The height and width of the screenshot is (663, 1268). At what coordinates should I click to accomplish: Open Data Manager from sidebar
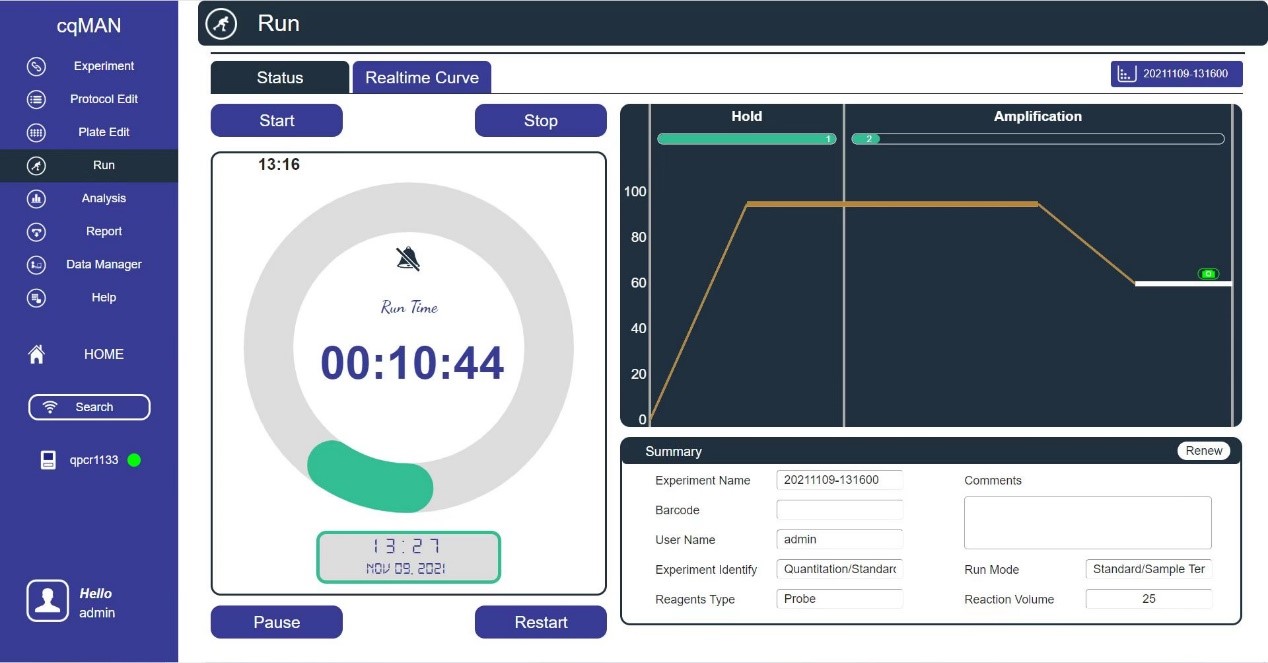coord(104,264)
